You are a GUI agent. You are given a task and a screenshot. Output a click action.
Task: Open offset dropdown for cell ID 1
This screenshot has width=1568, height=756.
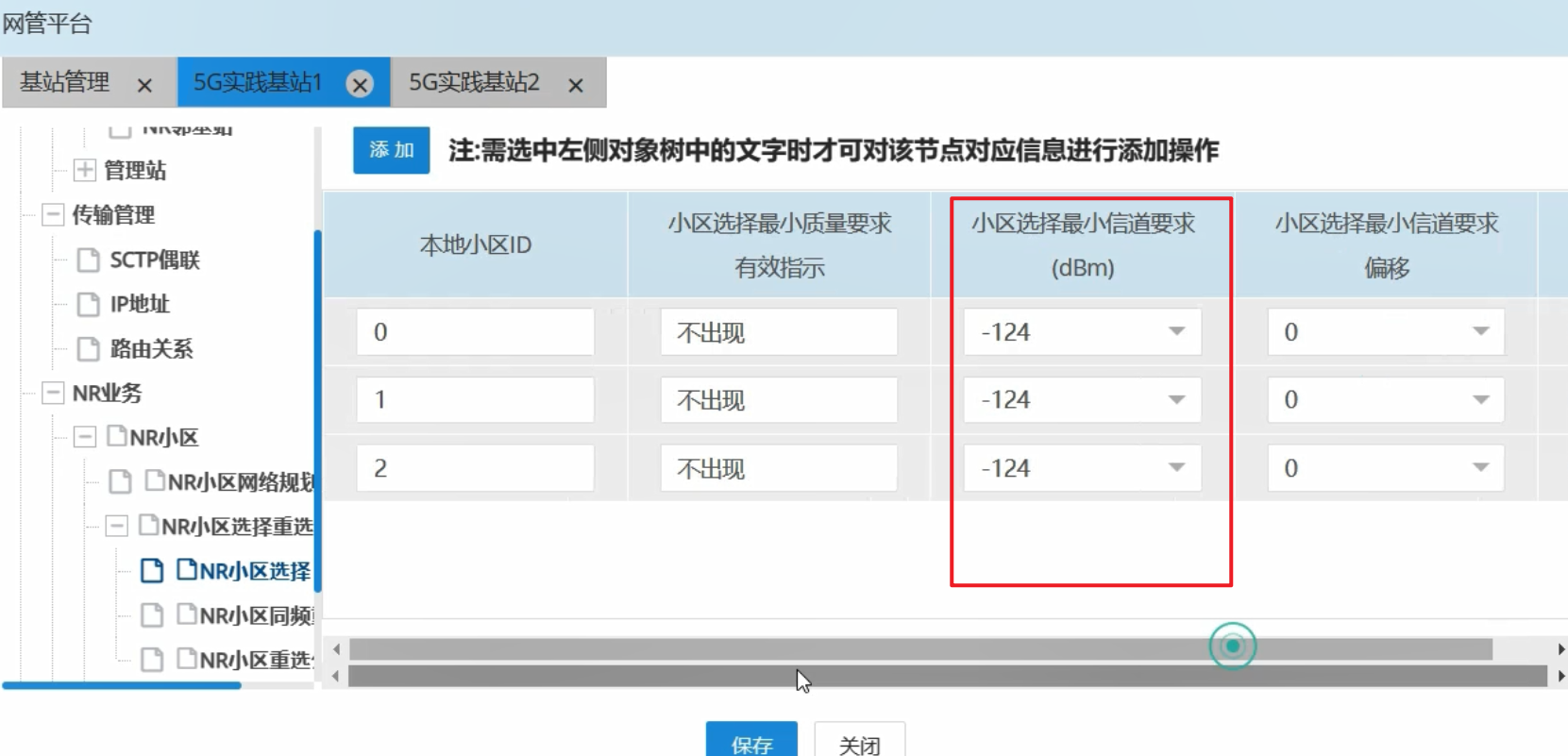click(1480, 400)
